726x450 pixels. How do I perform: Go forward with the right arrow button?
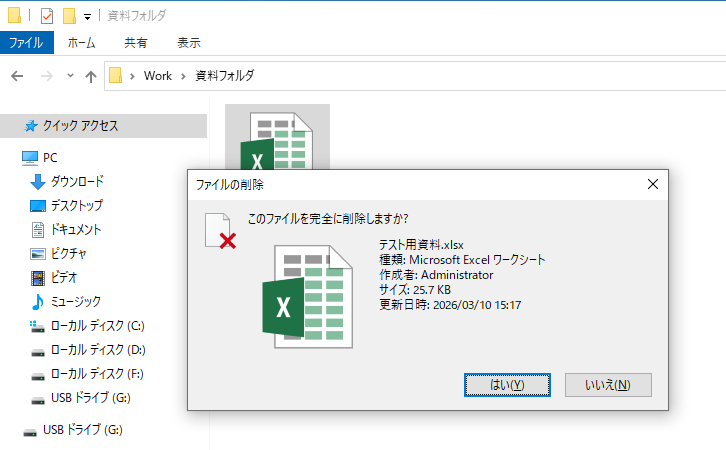[47, 75]
